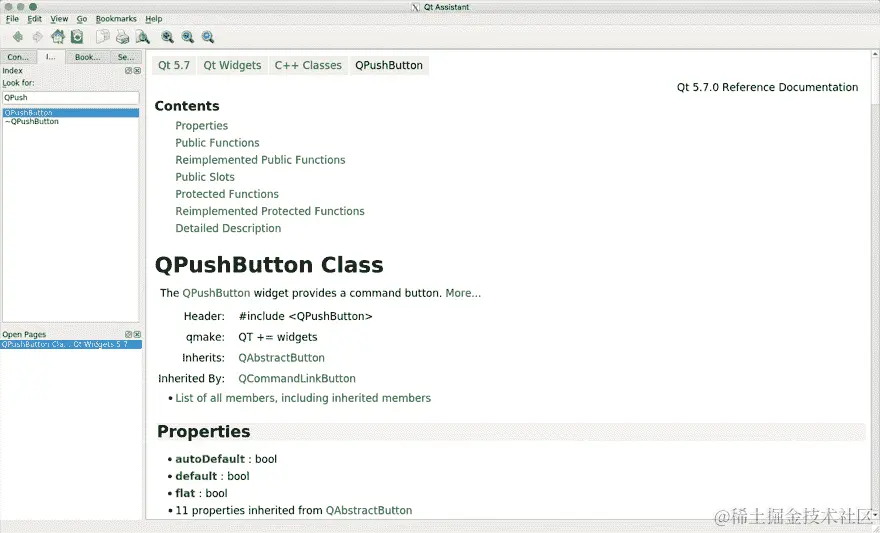The height and width of the screenshot is (533, 880).
Task: Switch to the Se... (Search) tab
Action: pos(126,57)
